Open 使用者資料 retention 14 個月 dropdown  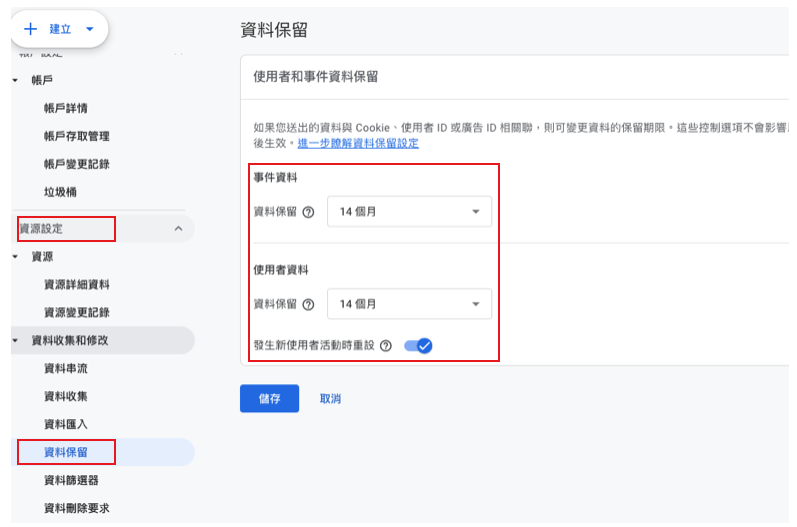[x=409, y=304]
